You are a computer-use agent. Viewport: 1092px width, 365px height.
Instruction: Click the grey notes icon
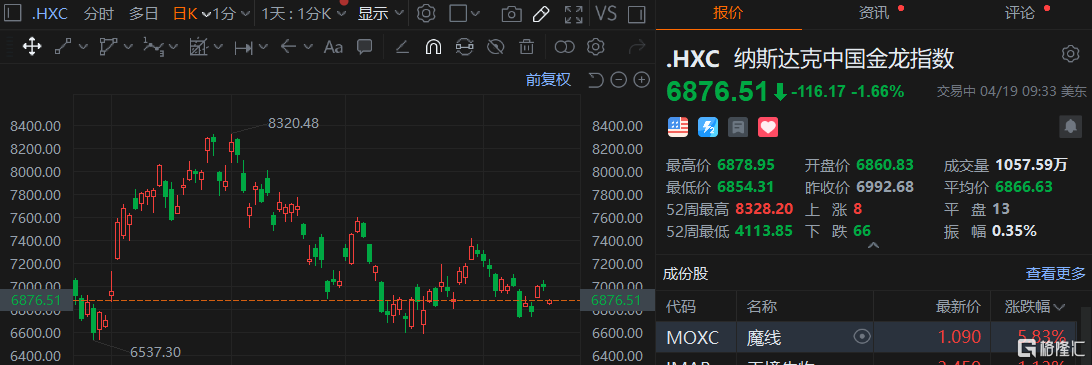(738, 127)
